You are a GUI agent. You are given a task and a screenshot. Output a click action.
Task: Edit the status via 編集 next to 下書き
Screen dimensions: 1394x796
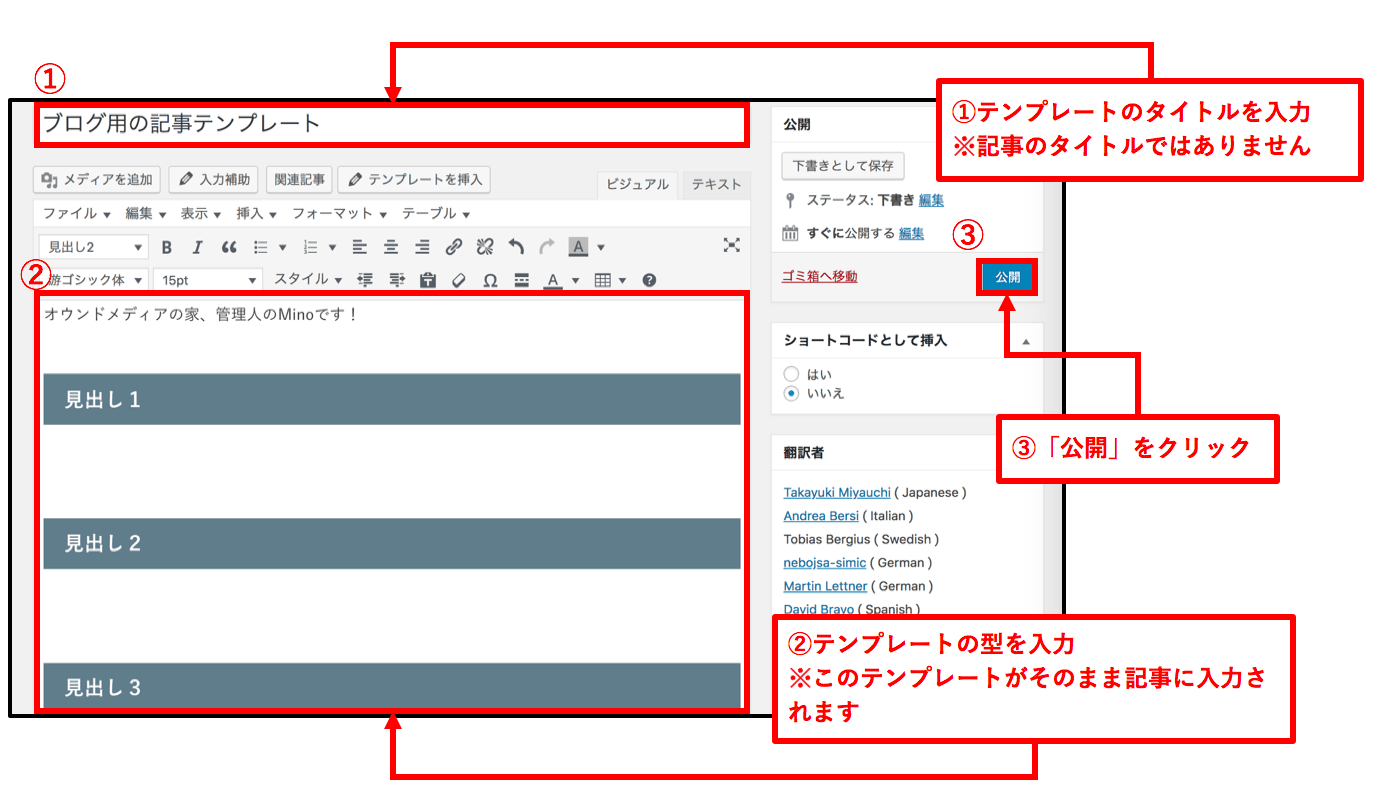931,200
